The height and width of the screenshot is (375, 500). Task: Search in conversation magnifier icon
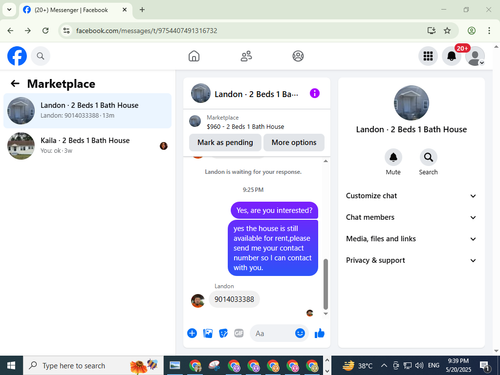click(x=428, y=157)
